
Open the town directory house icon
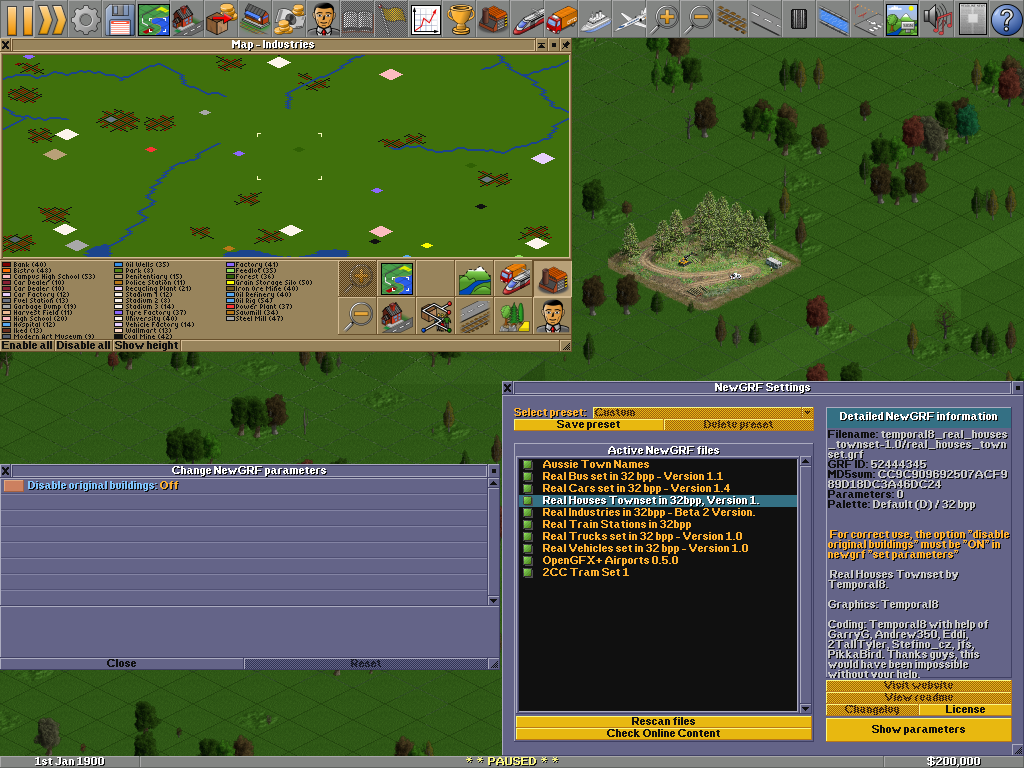[187, 18]
